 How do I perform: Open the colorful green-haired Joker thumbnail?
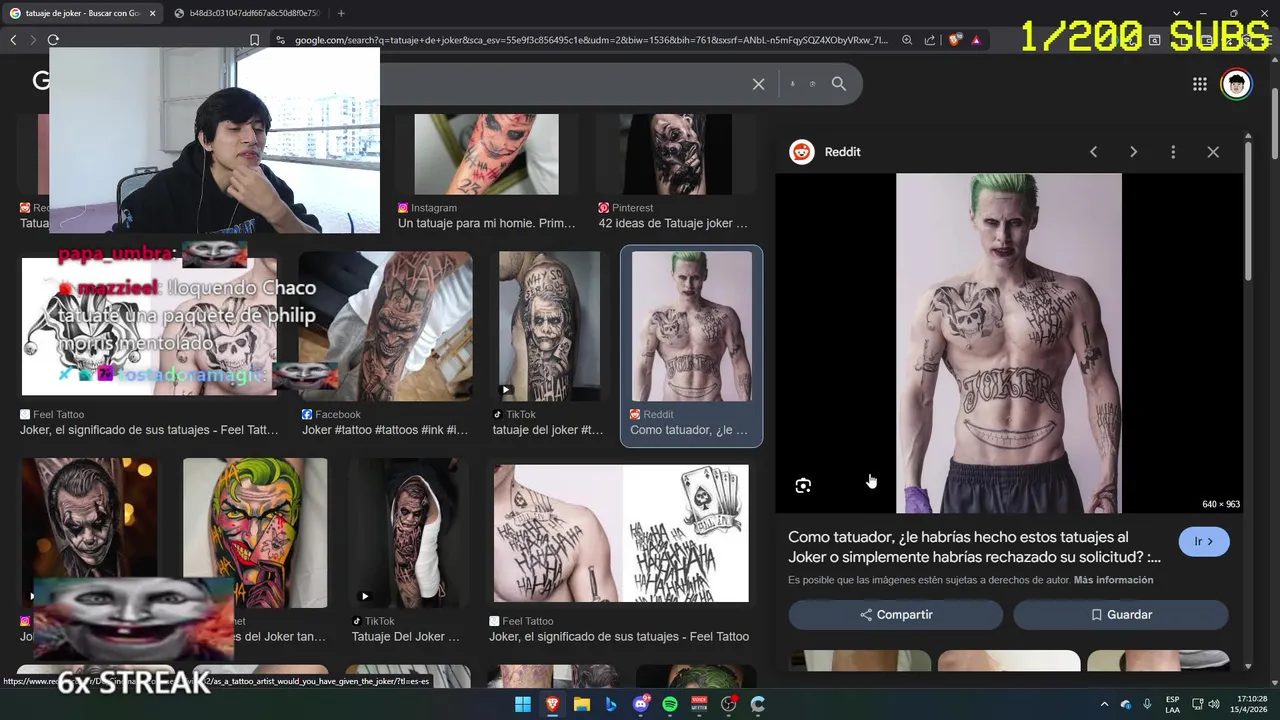pyautogui.click(x=255, y=533)
